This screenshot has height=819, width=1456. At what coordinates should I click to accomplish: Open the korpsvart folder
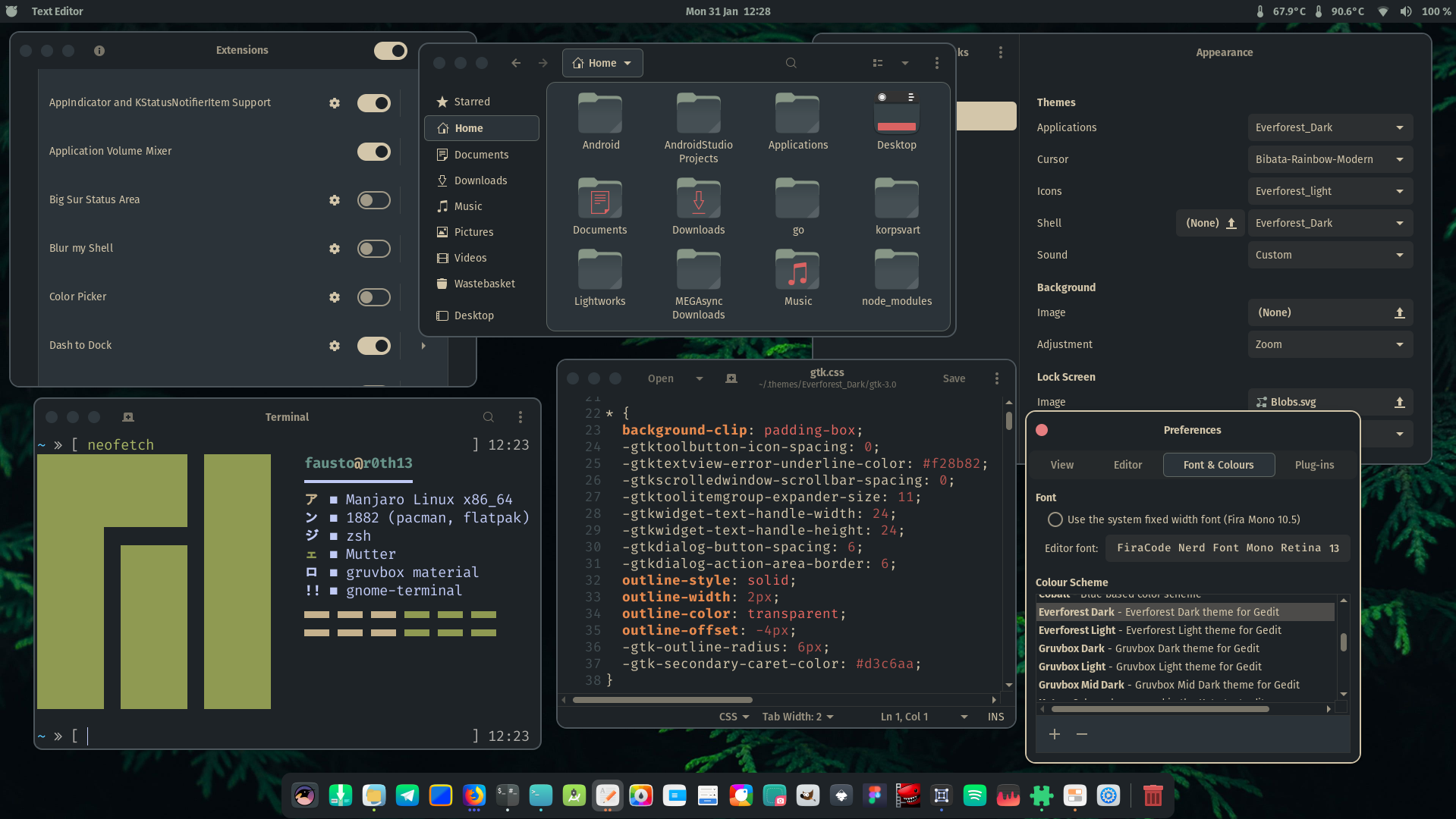point(897,206)
